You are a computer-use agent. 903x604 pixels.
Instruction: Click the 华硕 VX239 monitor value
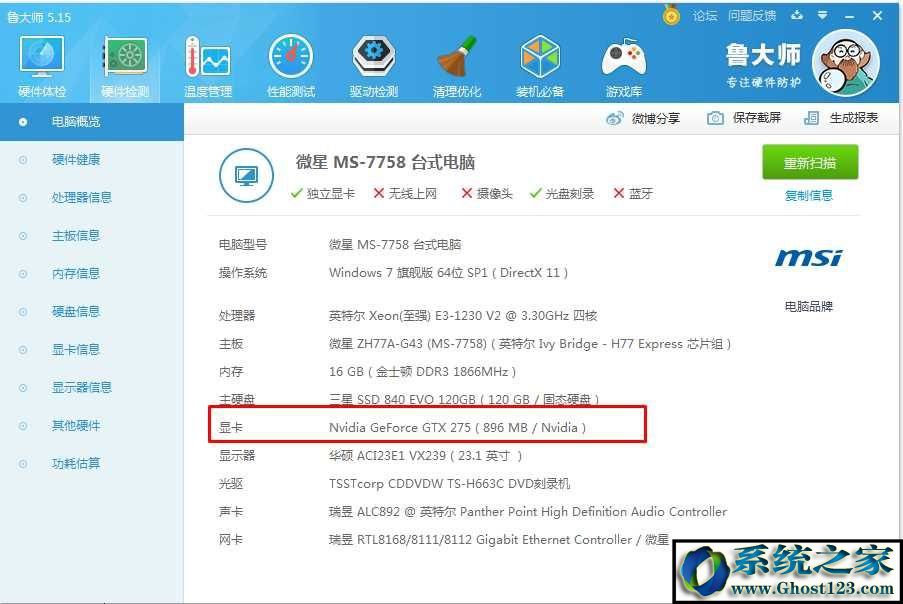(426, 455)
